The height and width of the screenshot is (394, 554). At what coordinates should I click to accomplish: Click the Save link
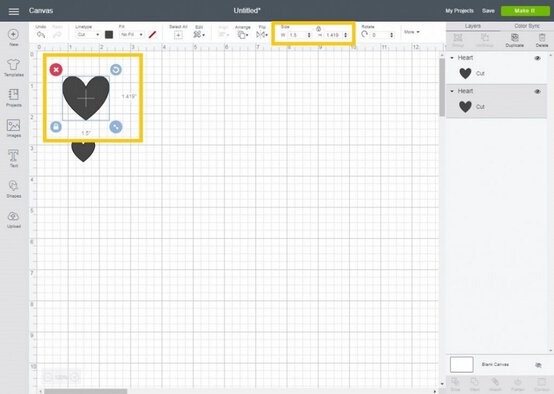[488, 11]
